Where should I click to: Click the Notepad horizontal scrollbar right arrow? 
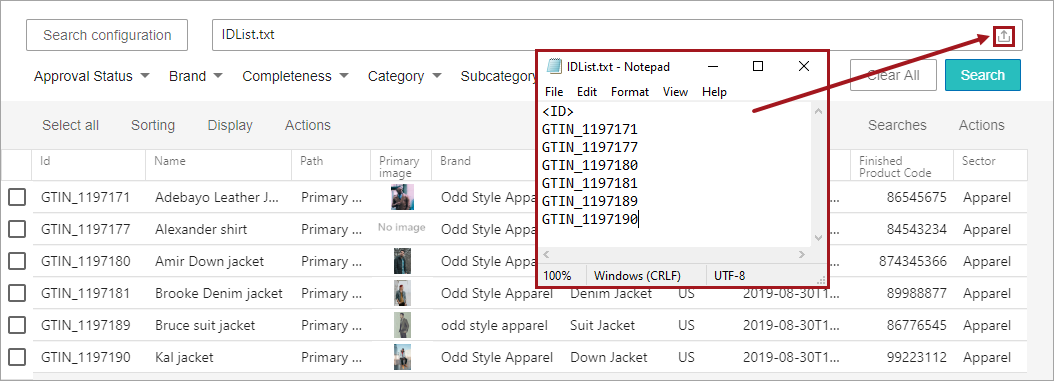801,255
